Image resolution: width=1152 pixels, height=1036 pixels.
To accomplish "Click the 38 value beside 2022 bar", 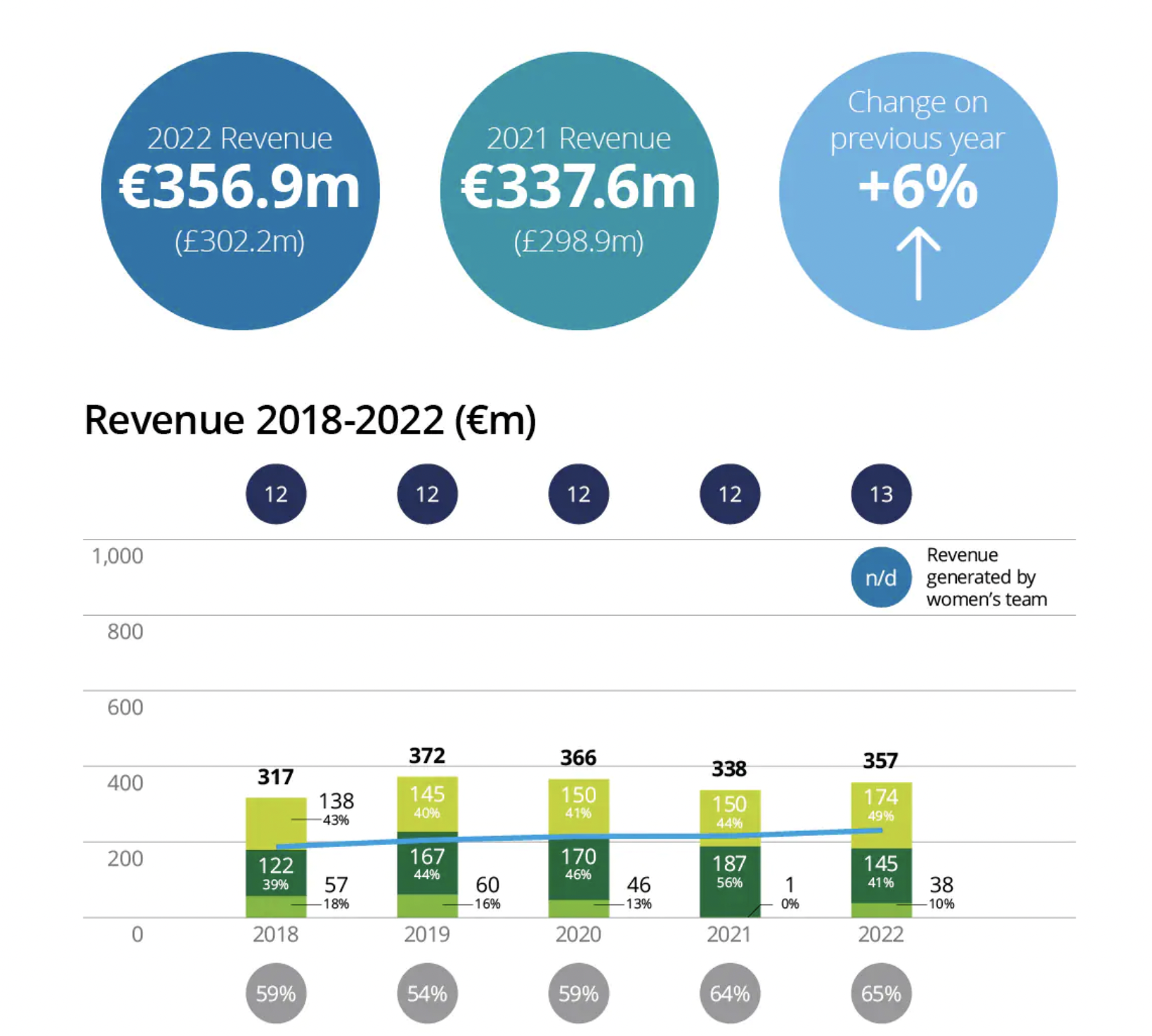I will tap(941, 885).
